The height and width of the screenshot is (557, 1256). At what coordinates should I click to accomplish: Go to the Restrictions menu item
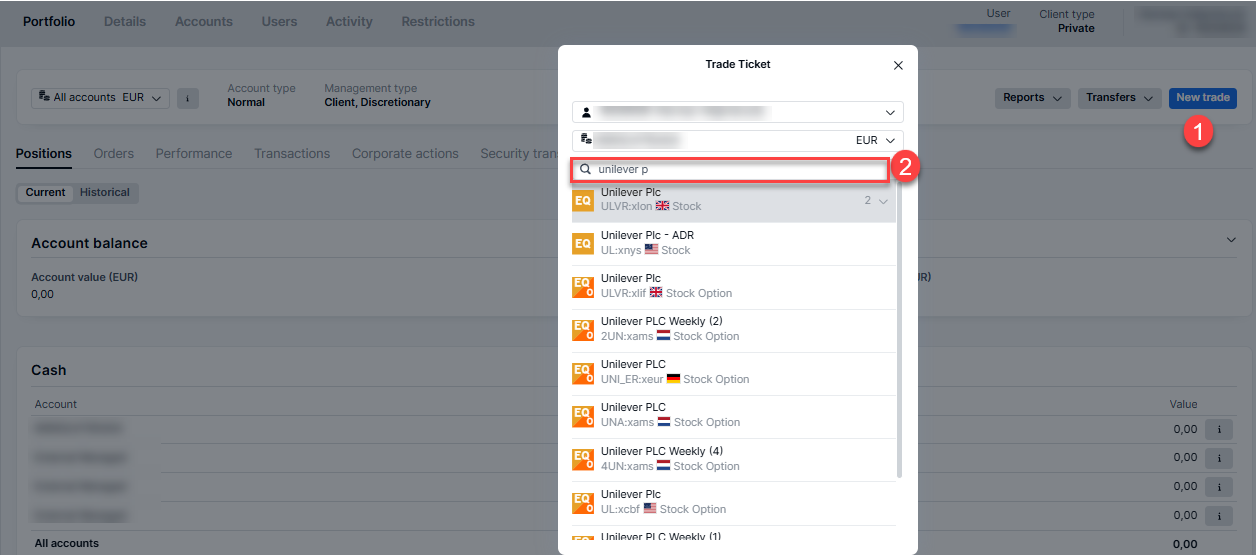[438, 21]
